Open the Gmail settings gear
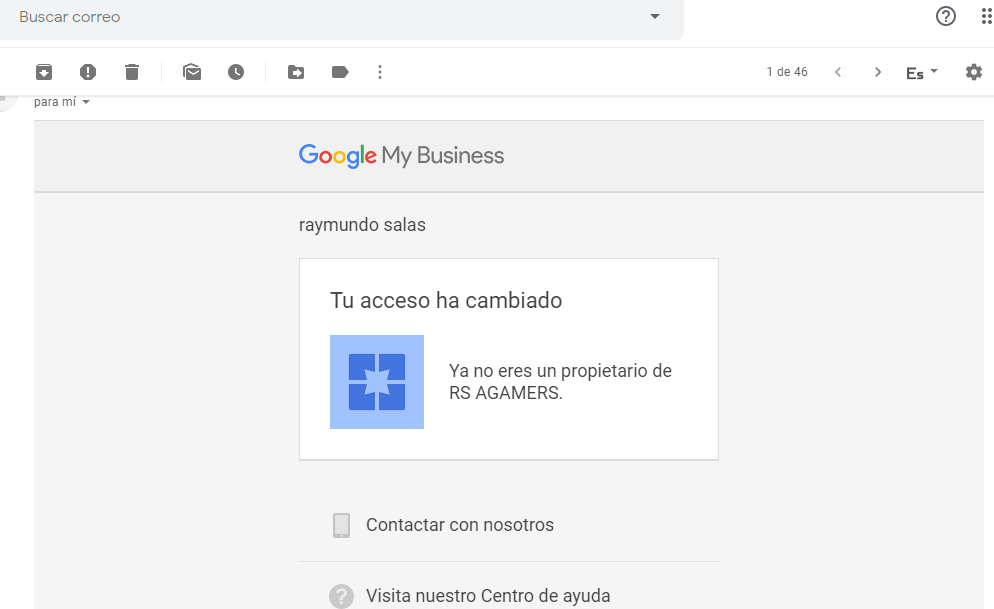This screenshot has width=994, height=609. (974, 71)
